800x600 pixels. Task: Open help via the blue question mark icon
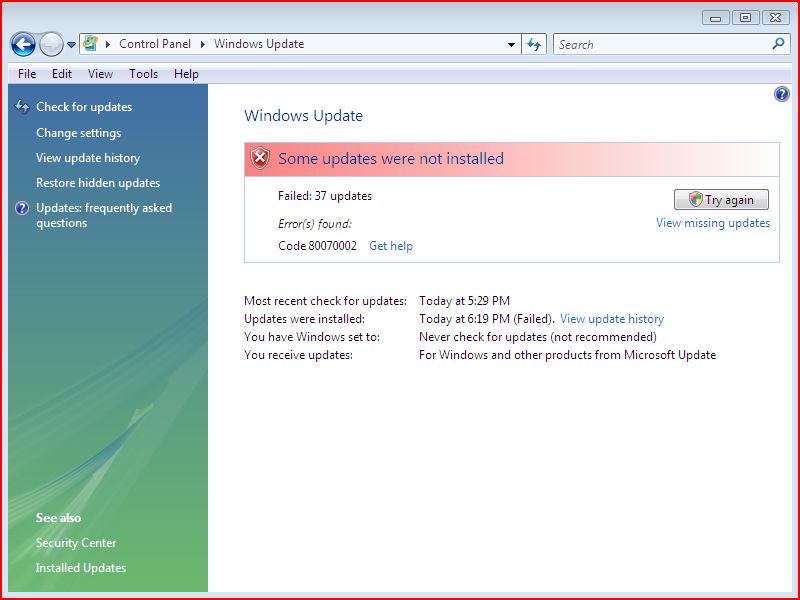point(782,94)
